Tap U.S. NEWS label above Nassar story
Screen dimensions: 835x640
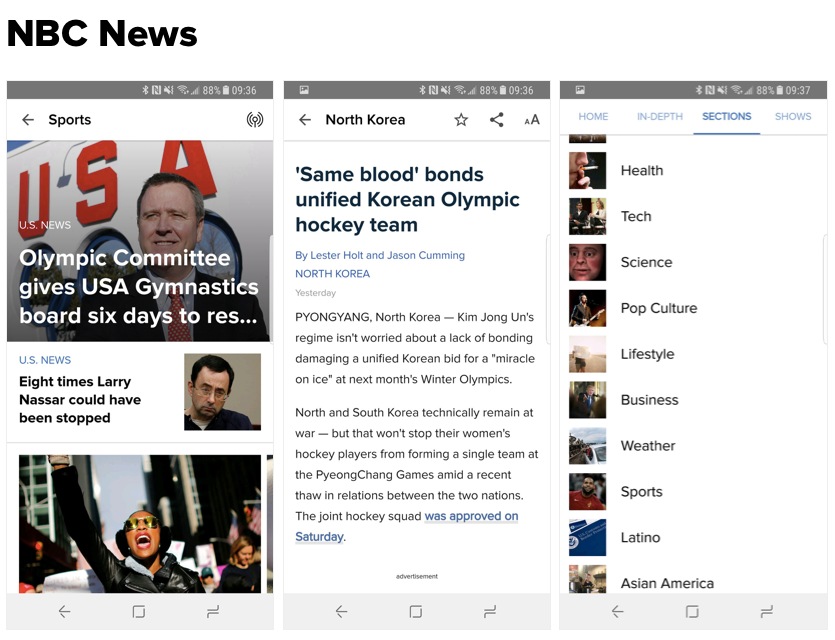45,360
